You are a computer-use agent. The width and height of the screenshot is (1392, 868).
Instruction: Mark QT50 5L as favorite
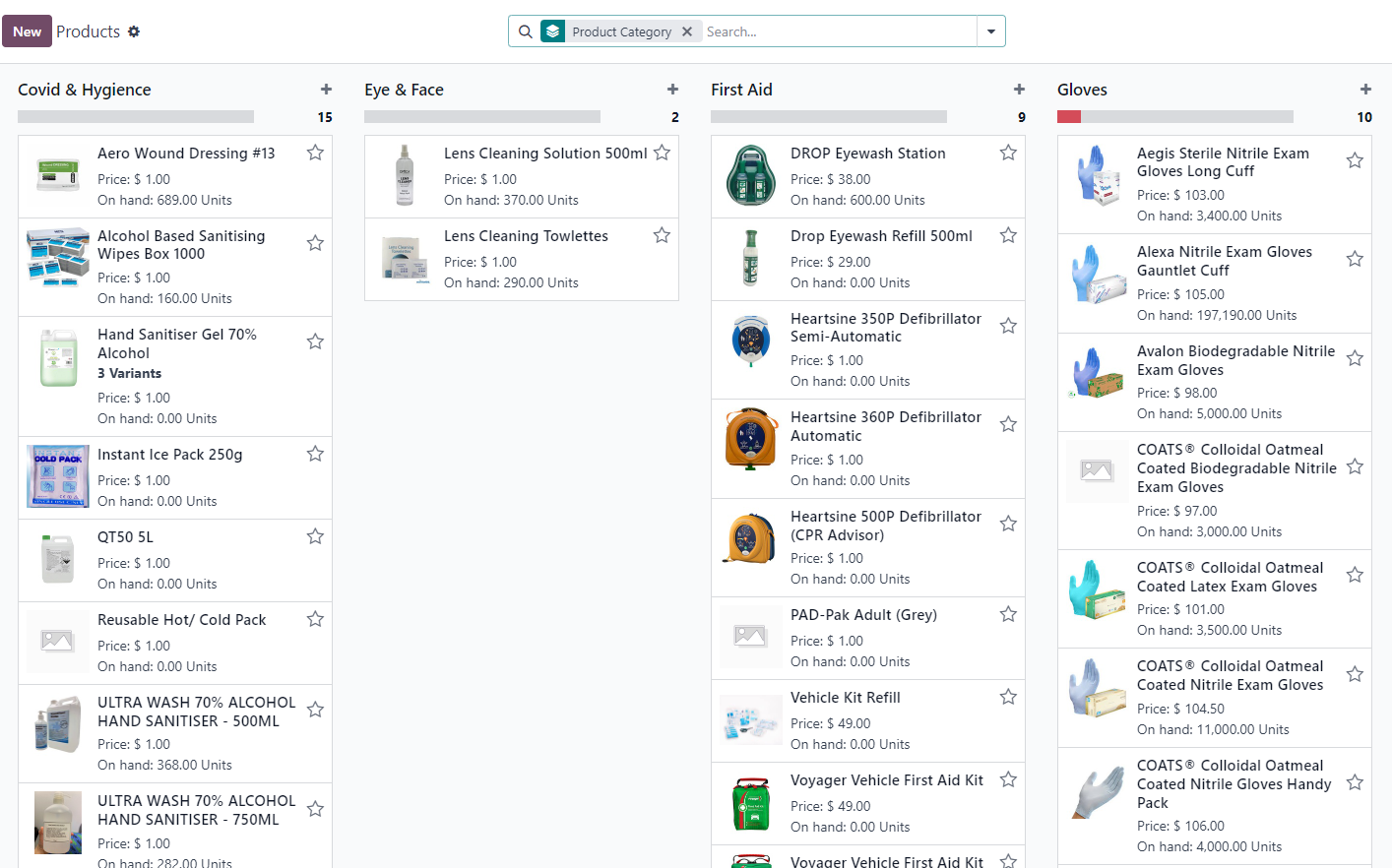[315, 536]
